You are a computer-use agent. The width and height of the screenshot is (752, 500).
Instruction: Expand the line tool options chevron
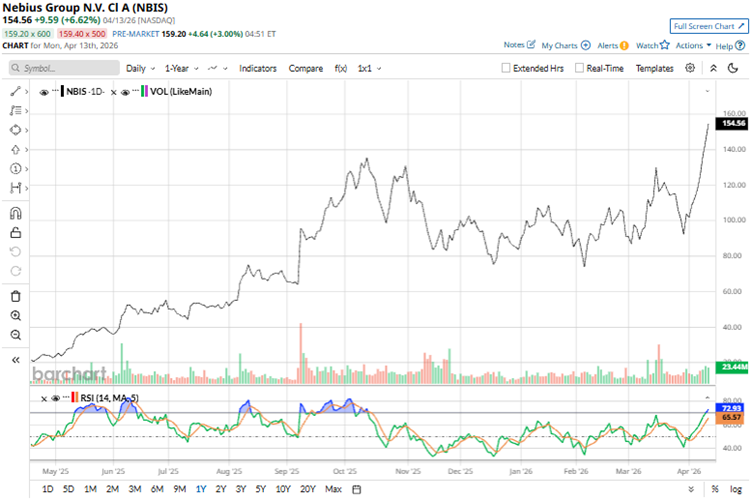tap(26, 92)
